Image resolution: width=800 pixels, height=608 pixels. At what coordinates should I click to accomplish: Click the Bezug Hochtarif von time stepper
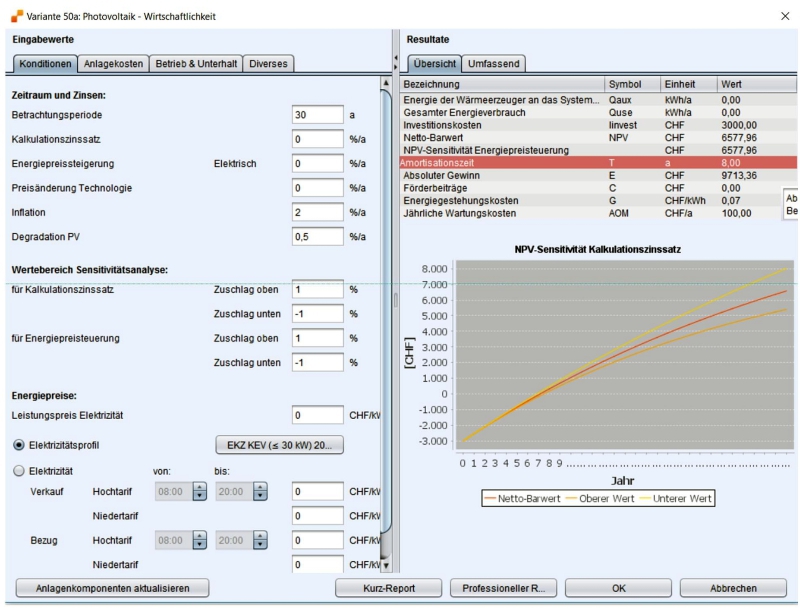(200, 540)
